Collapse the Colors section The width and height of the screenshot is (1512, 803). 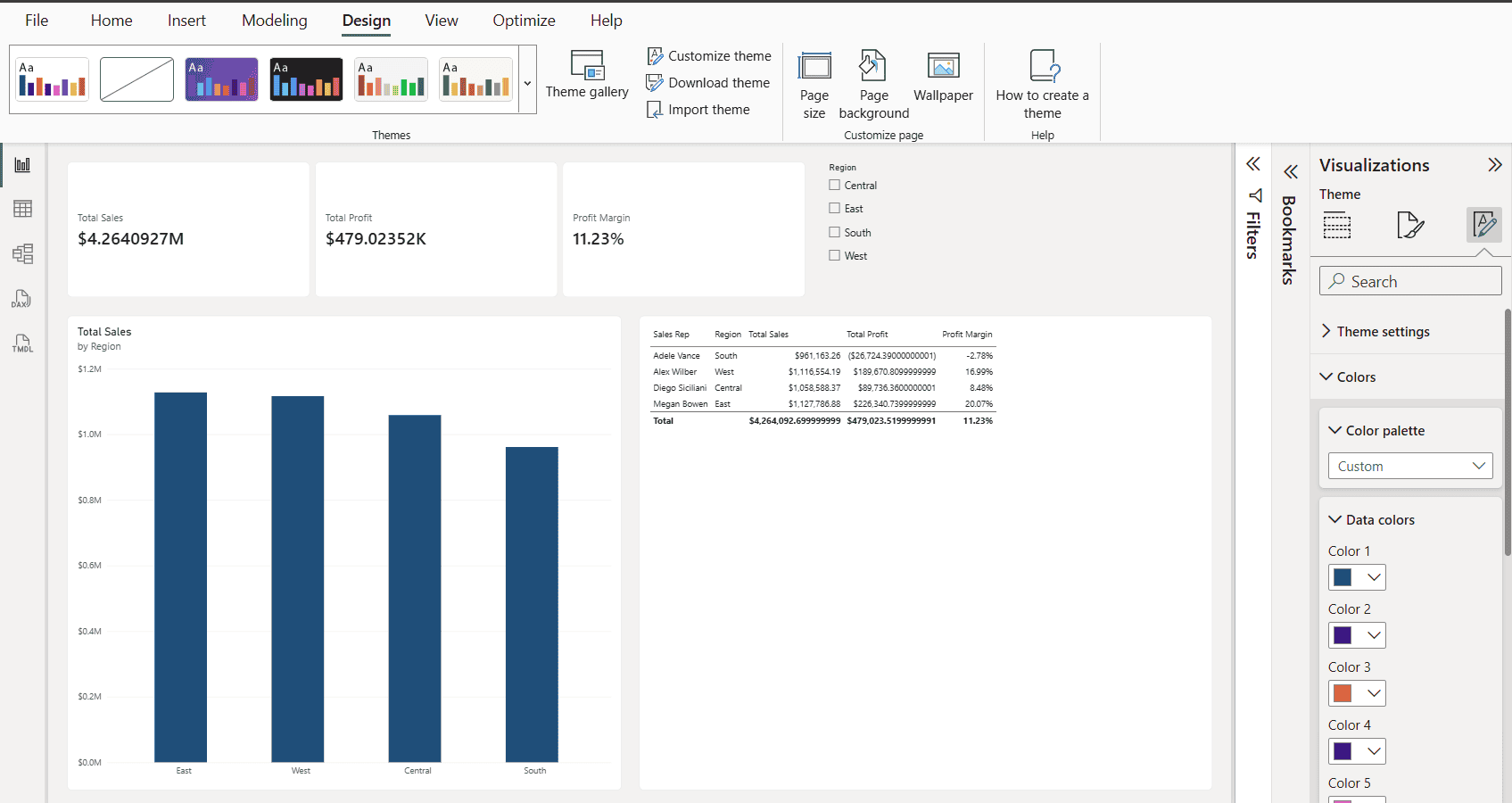pyautogui.click(x=1348, y=377)
